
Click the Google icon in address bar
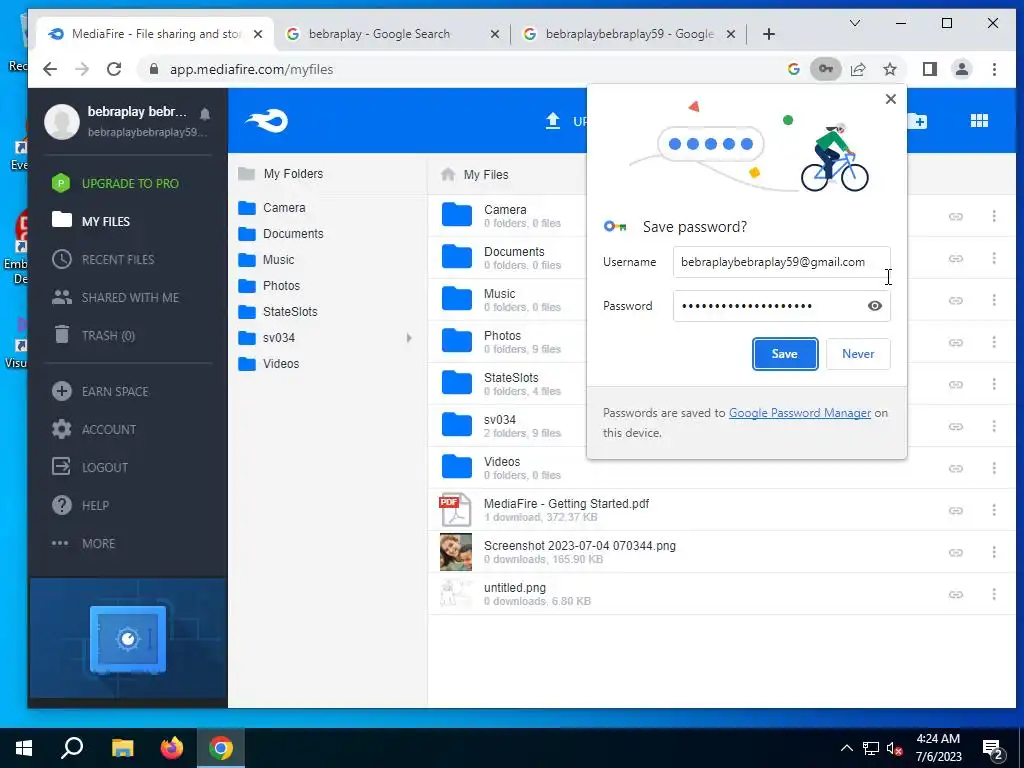click(x=793, y=69)
